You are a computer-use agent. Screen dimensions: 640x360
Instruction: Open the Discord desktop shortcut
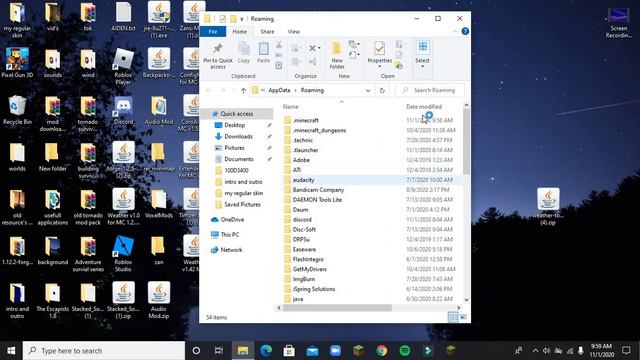tap(123, 111)
